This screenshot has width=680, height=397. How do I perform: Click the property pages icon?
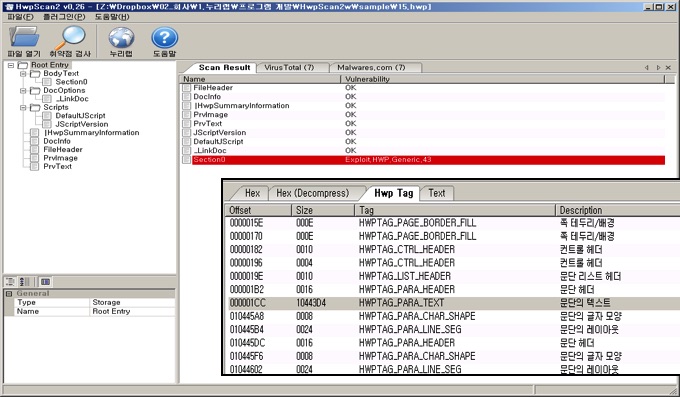click(45, 282)
